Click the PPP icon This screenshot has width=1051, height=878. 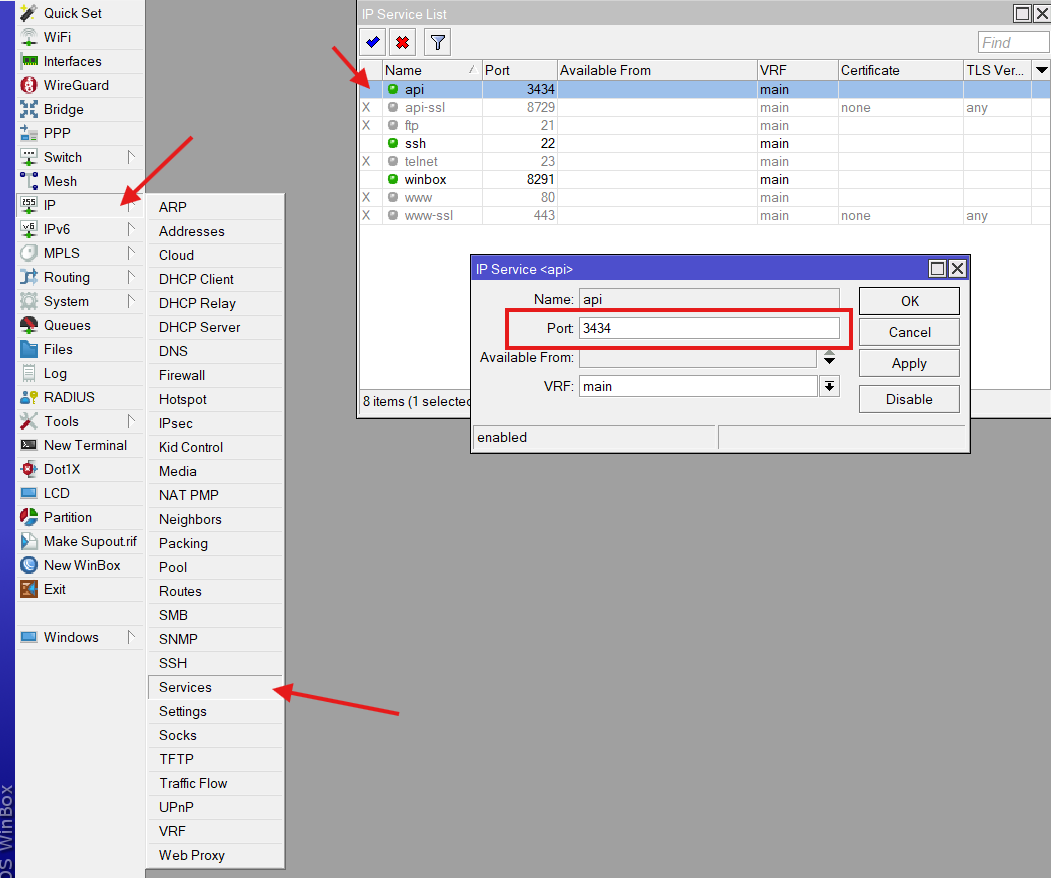pyautogui.click(x=29, y=133)
